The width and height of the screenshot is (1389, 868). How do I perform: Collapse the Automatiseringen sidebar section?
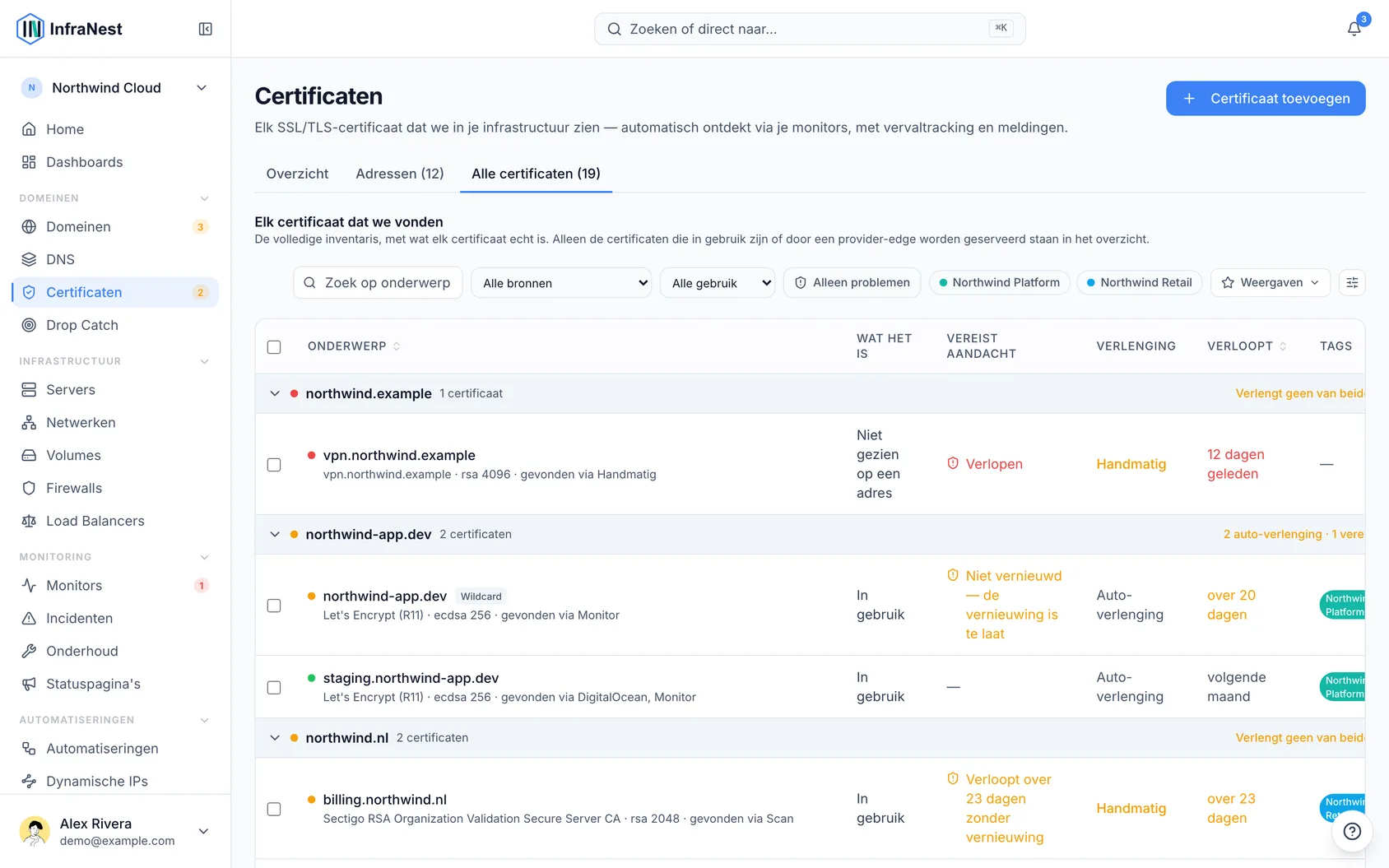pos(205,720)
